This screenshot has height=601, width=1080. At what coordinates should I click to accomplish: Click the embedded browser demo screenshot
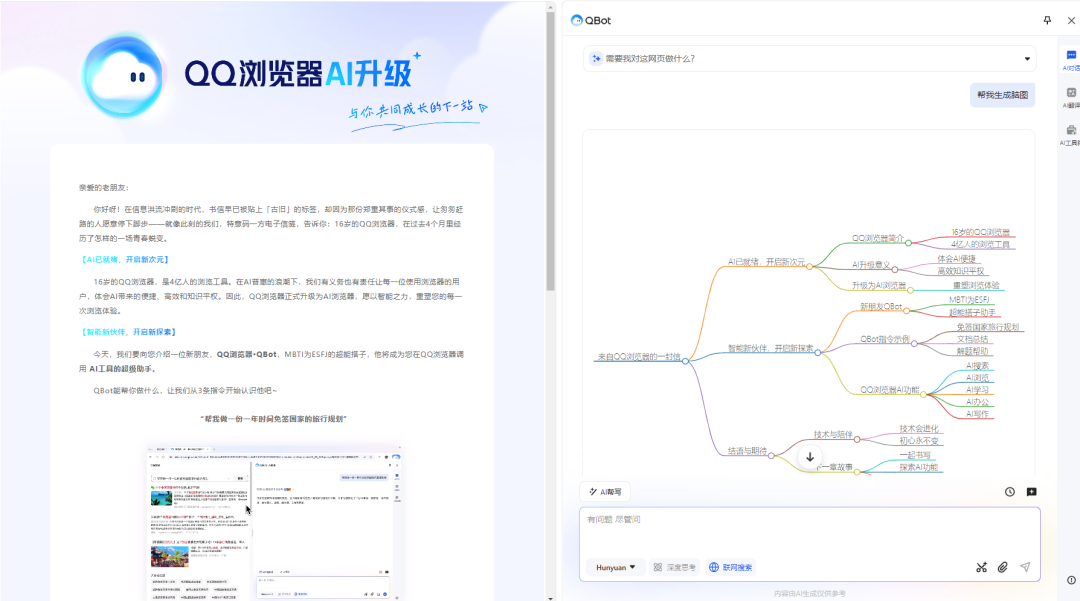click(273, 523)
